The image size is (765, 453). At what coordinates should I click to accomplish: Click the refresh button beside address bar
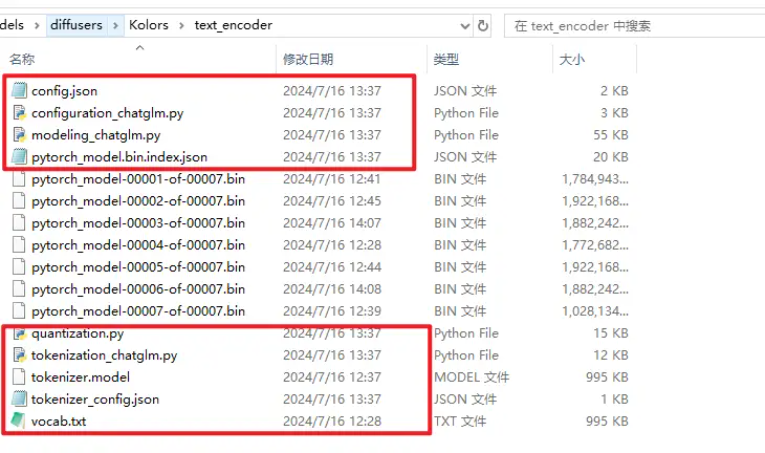(x=484, y=26)
